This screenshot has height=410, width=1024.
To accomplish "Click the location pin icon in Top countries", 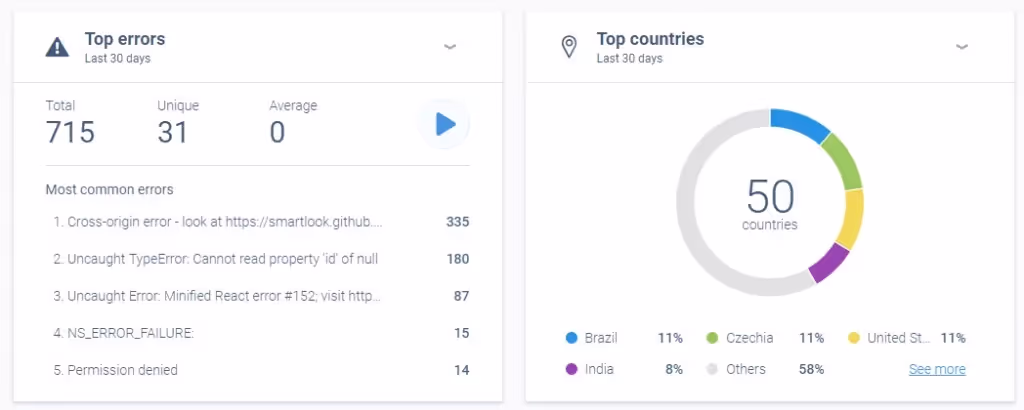I will point(569,47).
